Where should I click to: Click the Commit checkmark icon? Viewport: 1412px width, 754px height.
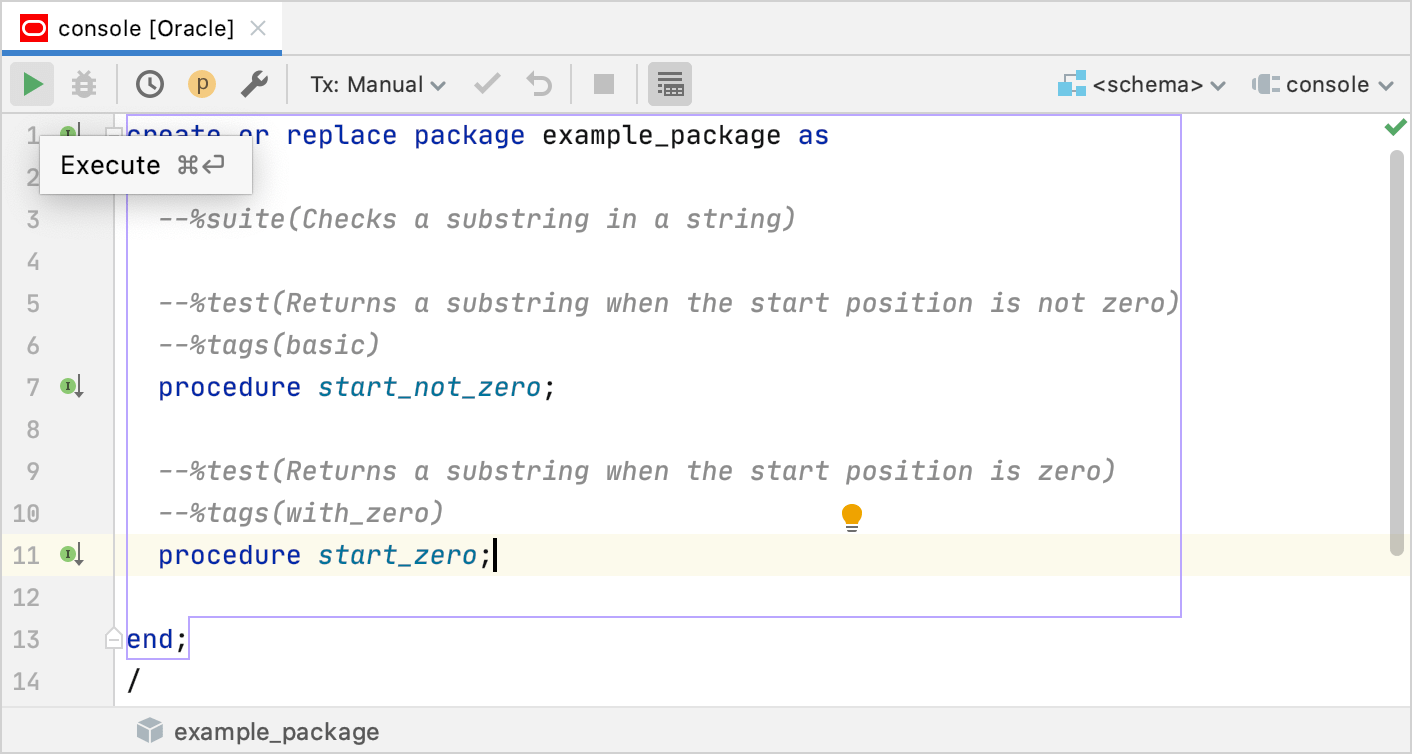click(486, 84)
